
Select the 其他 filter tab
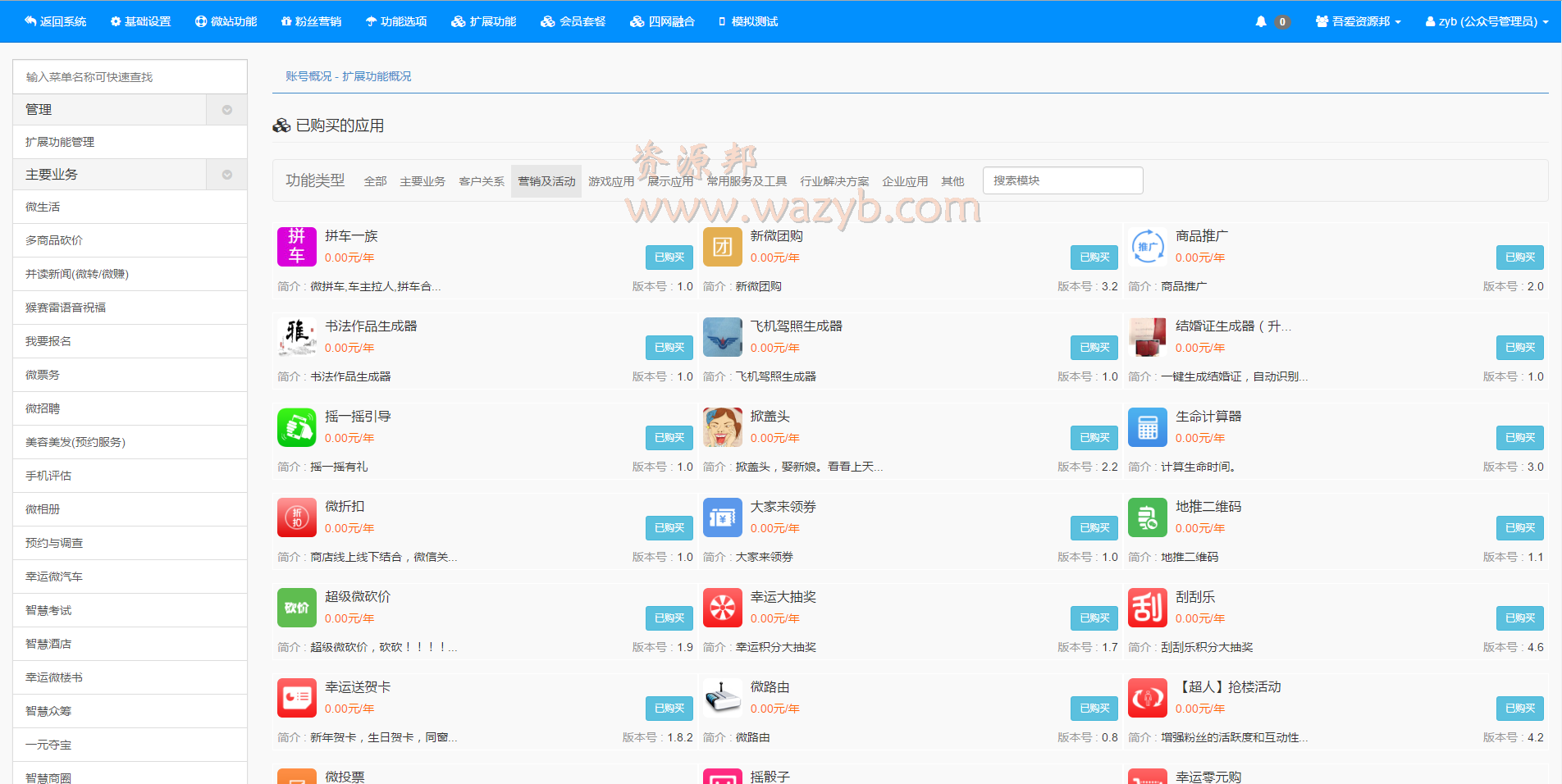point(952,181)
